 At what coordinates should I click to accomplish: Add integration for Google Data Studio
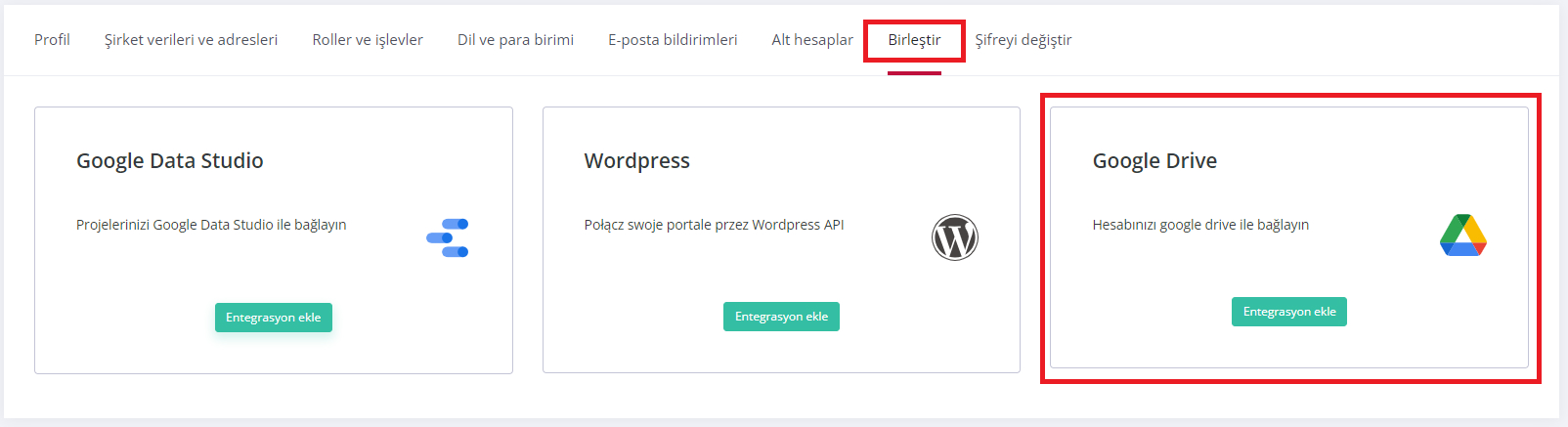coord(274,318)
